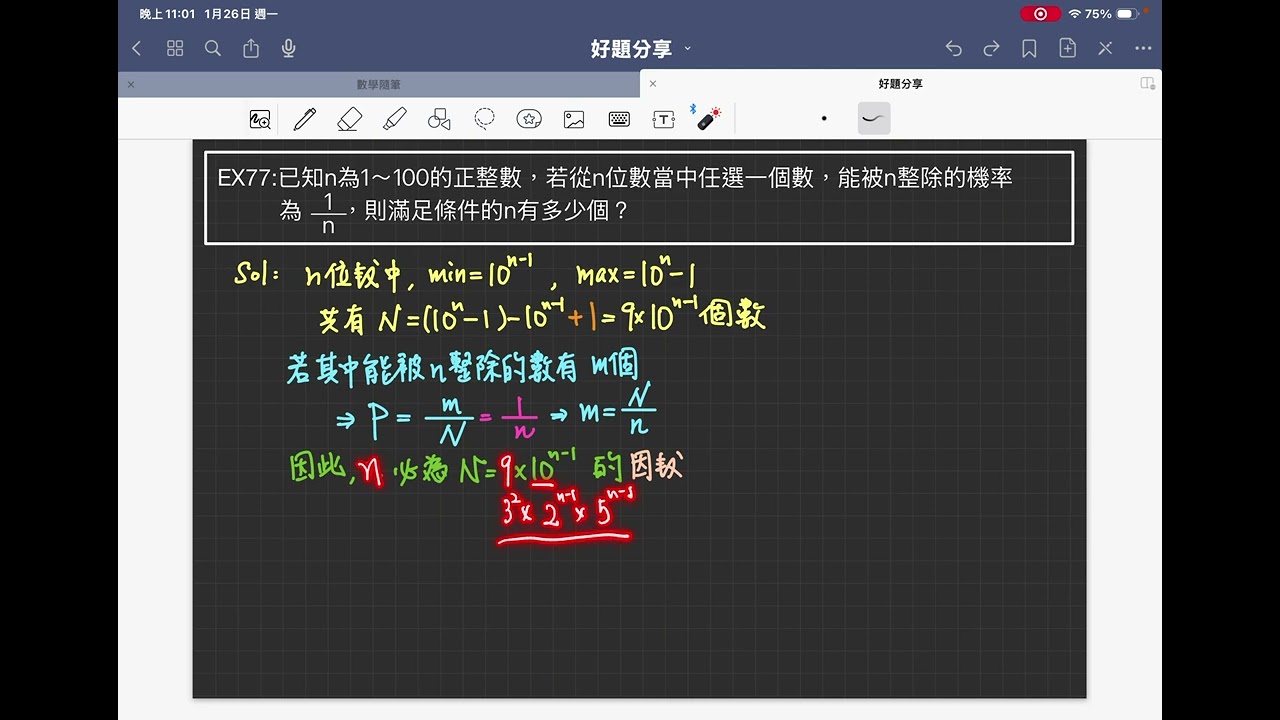Start audio recording with microphone icon
This screenshot has width=1280, height=720.
click(289, 48)
